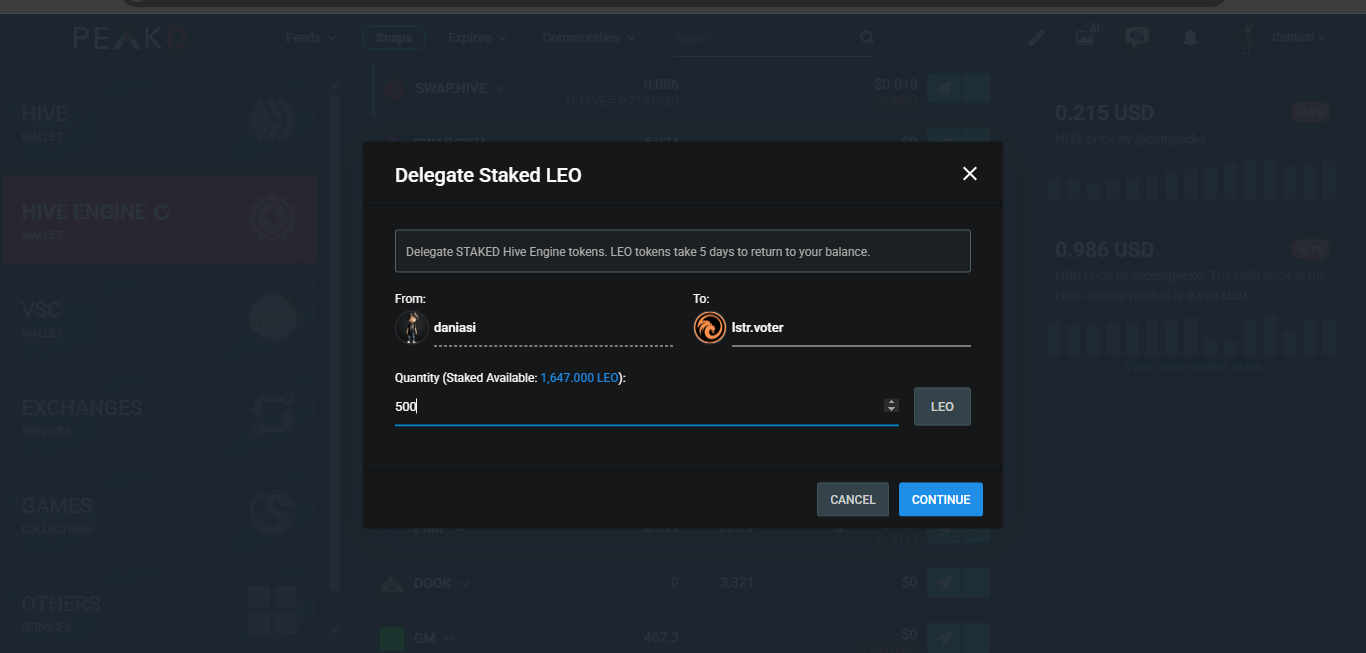Screen dimensions: 1366x653
Task: Click the lstr.voter avatar icon
Action: (x=710, y=327)
